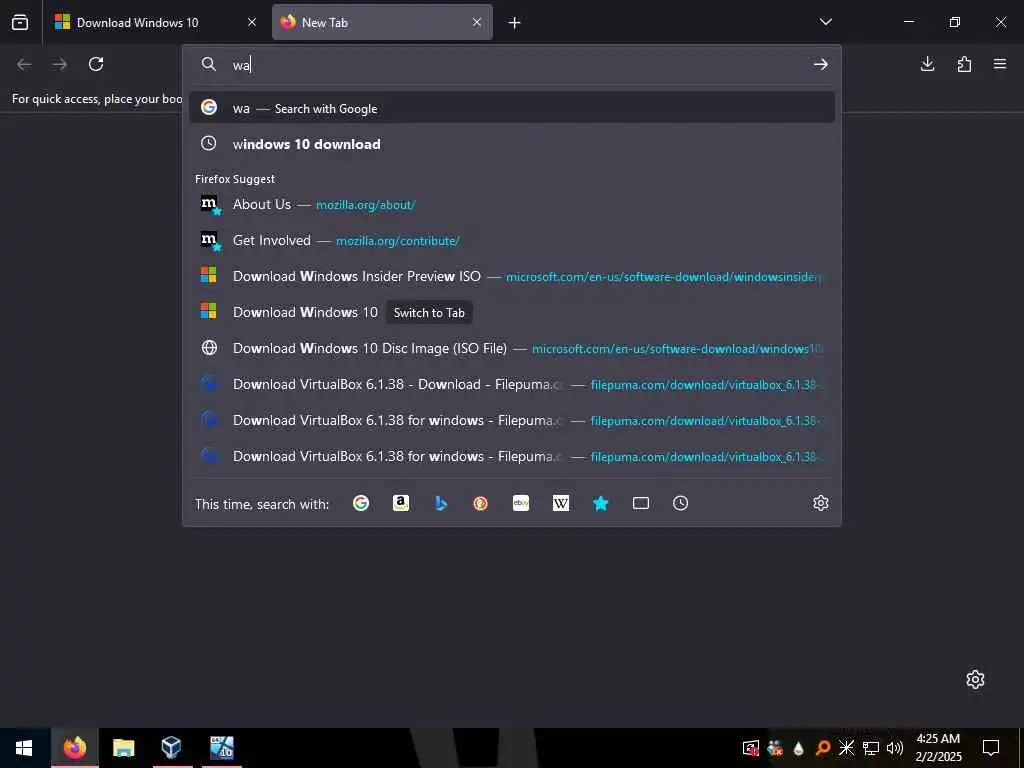Open the Get Involved mozilla.org suggestion

(x=512, y=240)
